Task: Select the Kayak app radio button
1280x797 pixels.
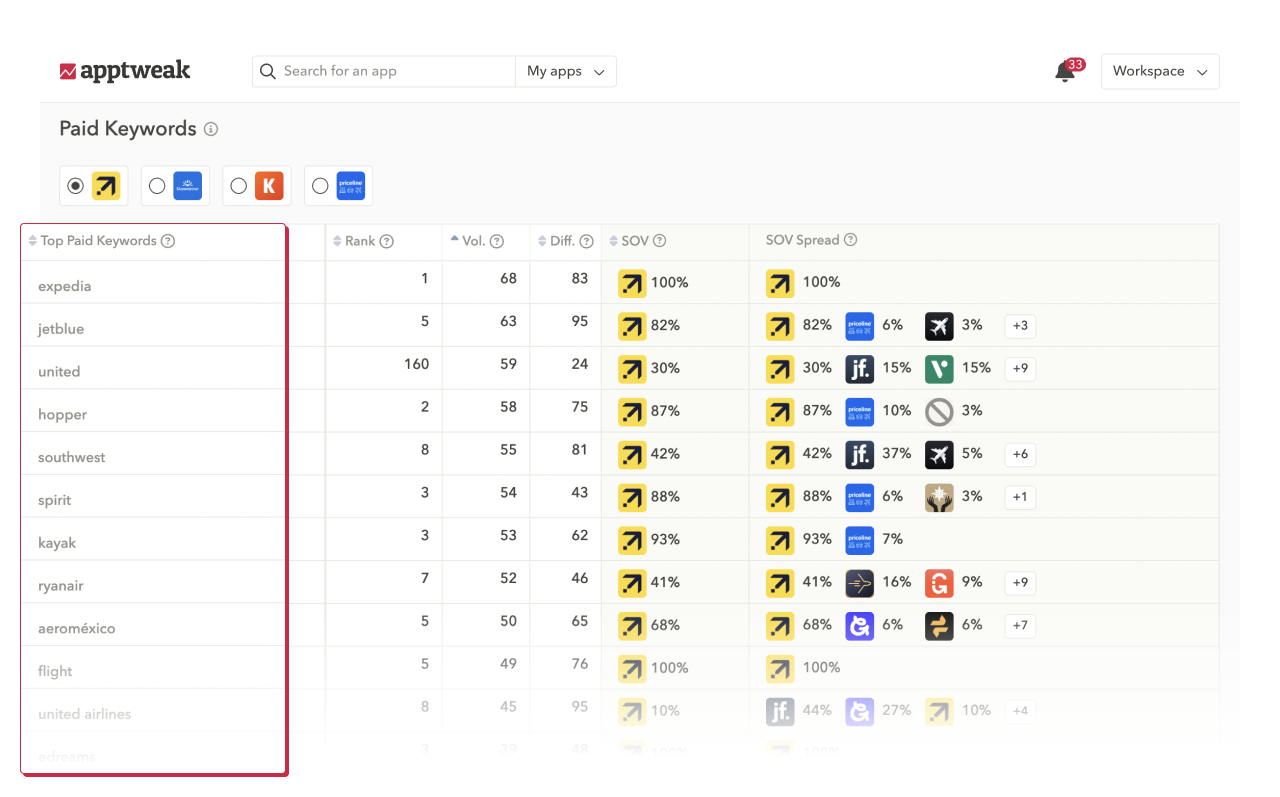Action: [x=238, y=186]
